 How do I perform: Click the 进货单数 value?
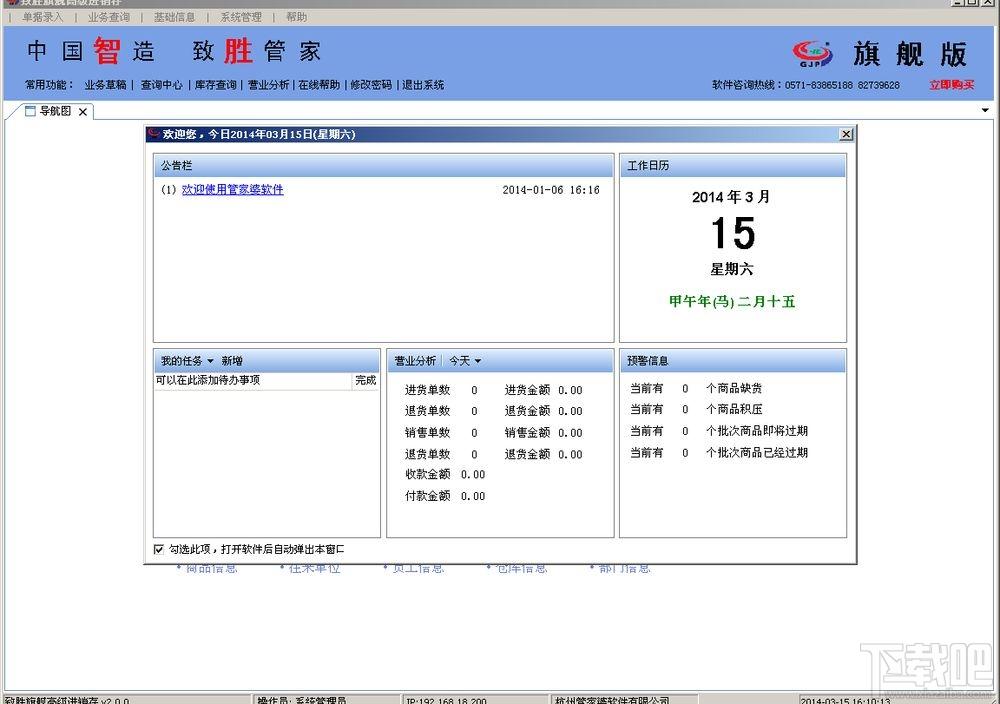(474, 390)
